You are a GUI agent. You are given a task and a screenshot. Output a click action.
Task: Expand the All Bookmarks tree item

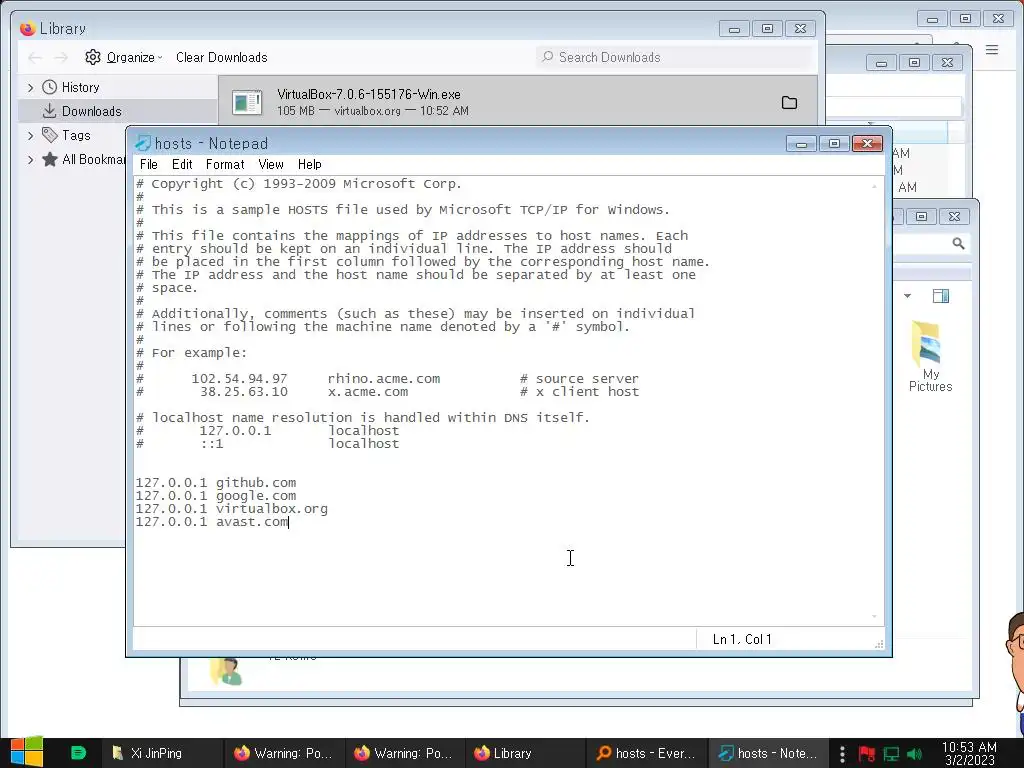(x=30, y=159)
